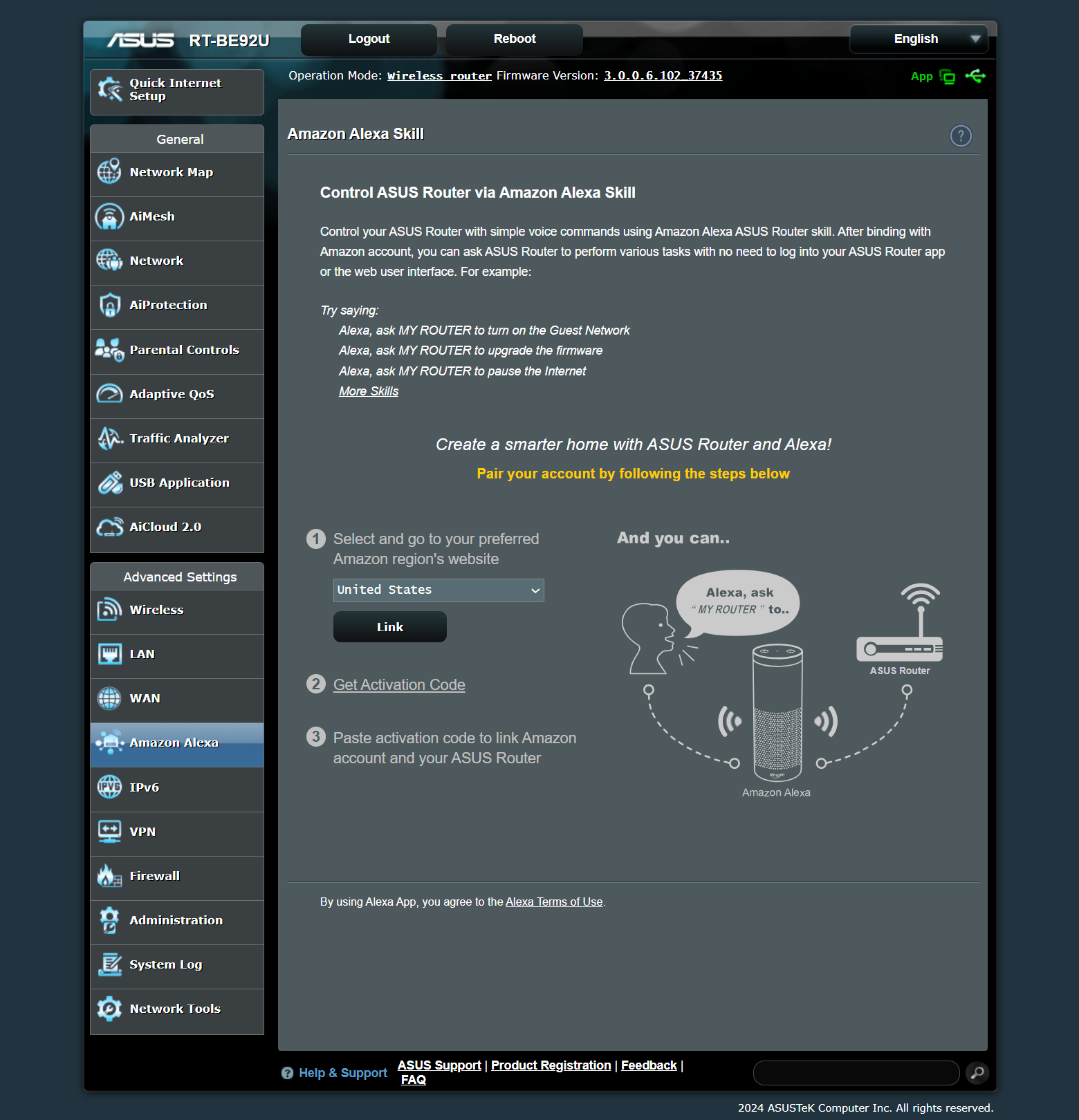
Task: Open the Feedback link
Action: coord(649,1065)
